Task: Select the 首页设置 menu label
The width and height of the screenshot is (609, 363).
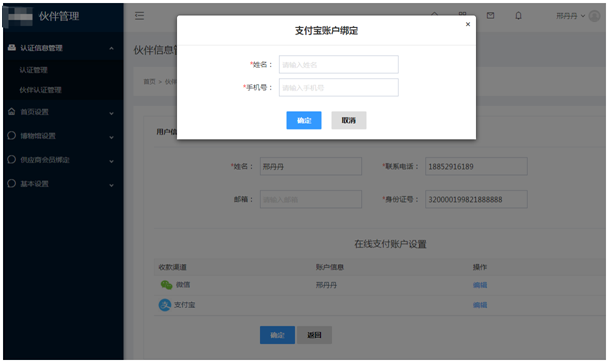Action: (35, 112)
